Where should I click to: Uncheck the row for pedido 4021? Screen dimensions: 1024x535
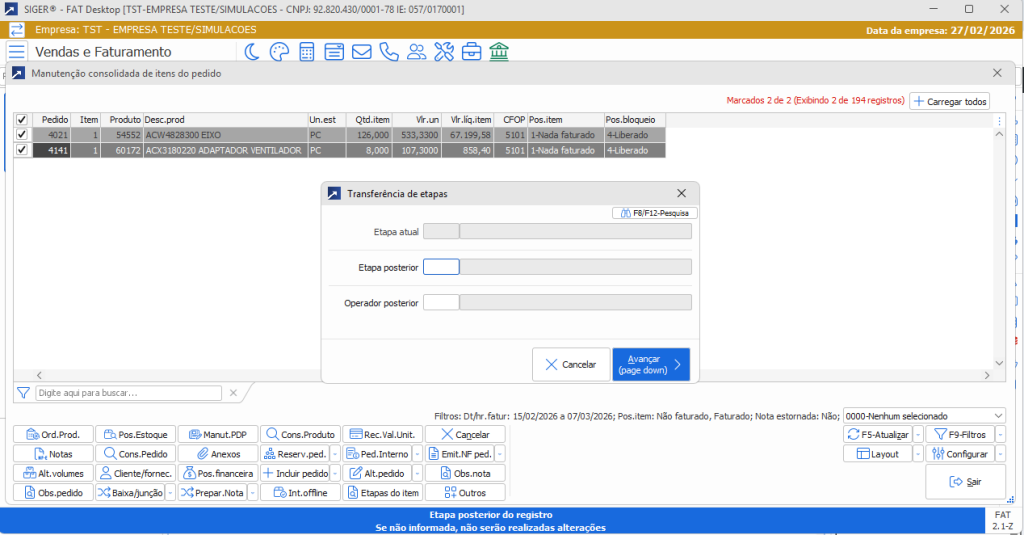22,135
